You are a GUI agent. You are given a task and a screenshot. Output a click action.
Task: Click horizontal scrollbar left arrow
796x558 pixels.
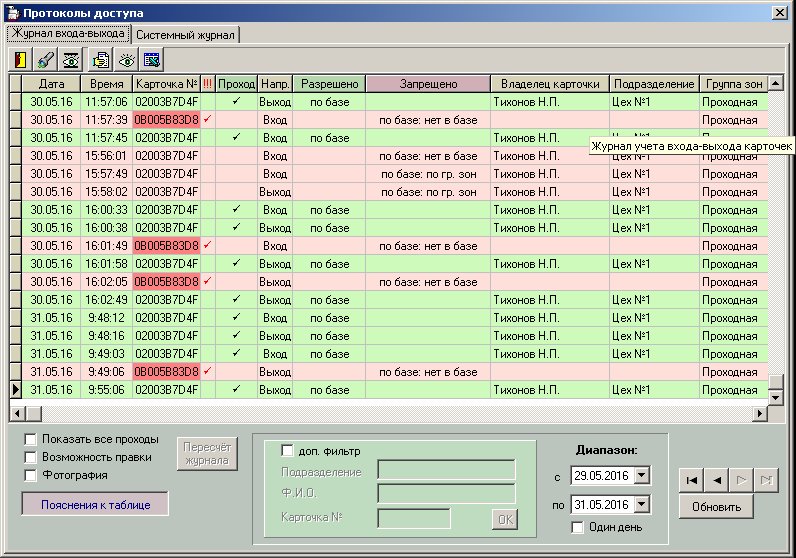tap(17, 413)
